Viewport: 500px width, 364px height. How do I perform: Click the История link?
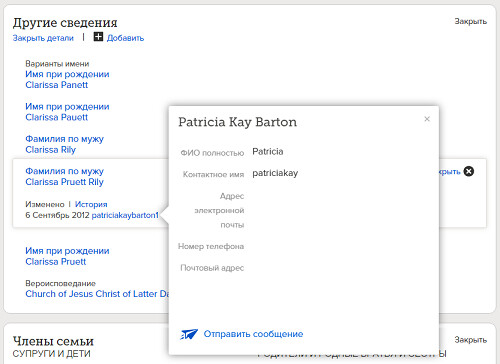(x=91, y=204)
